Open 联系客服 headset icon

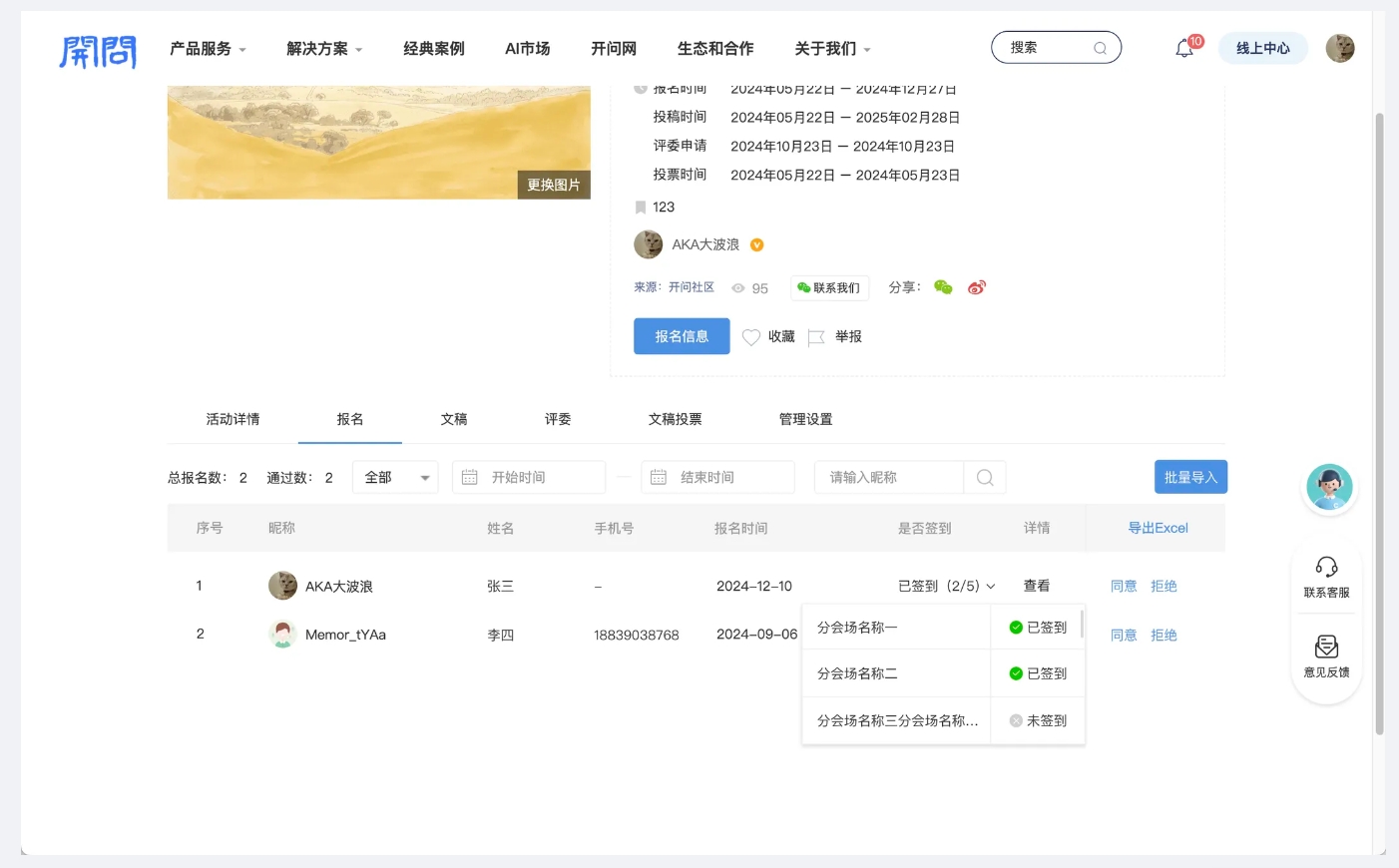click(1326, 568)
